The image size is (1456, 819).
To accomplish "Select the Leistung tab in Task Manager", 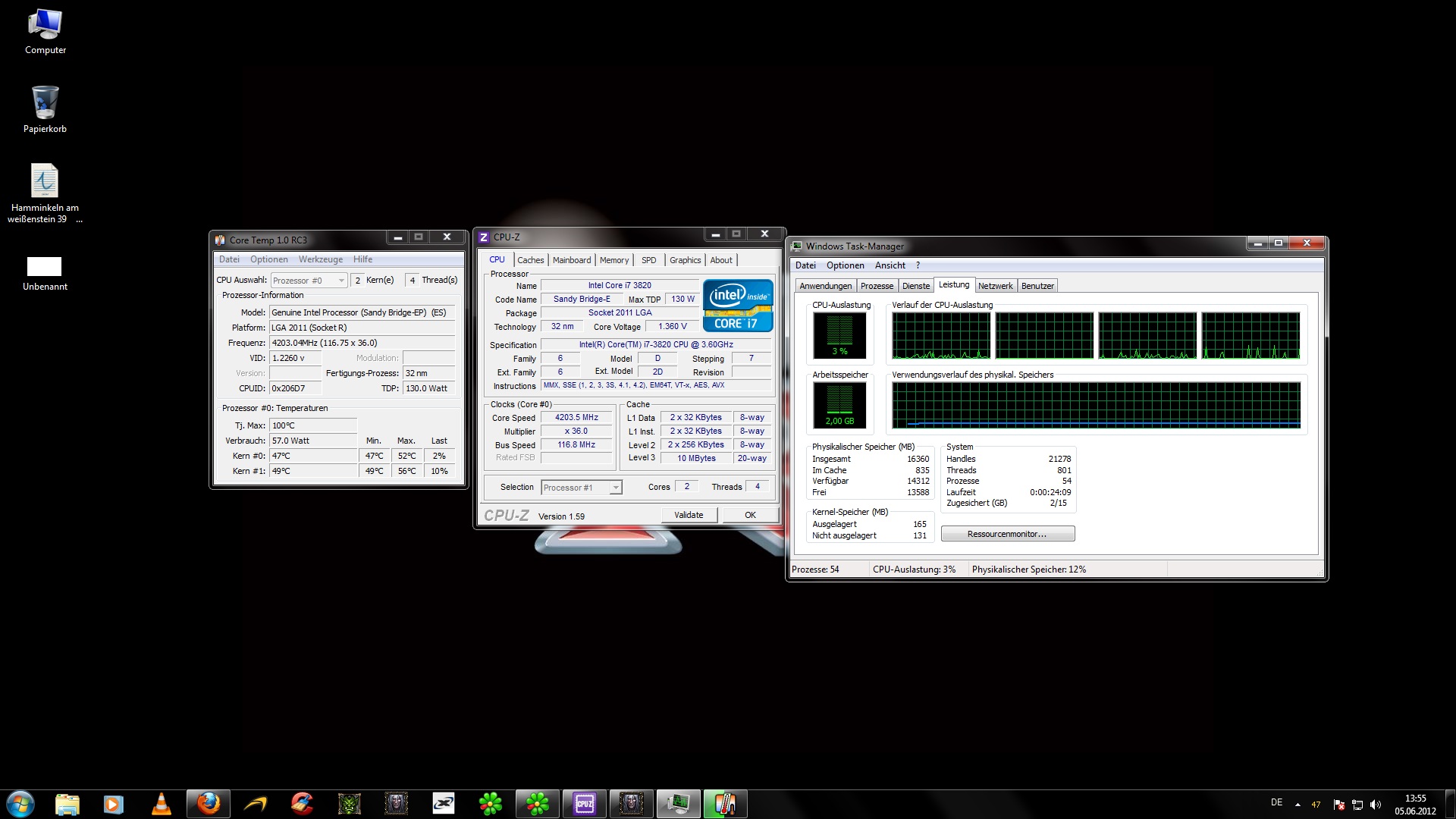I will 954,285.
